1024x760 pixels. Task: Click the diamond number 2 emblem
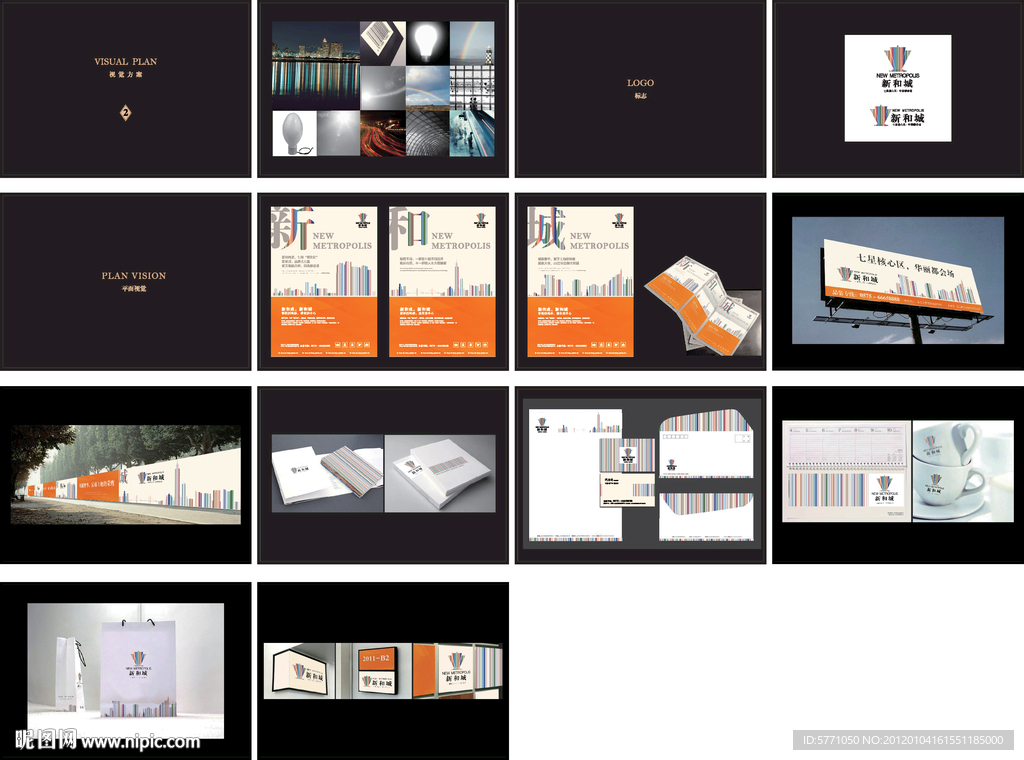pyautogui.click(x=125, y=113)
